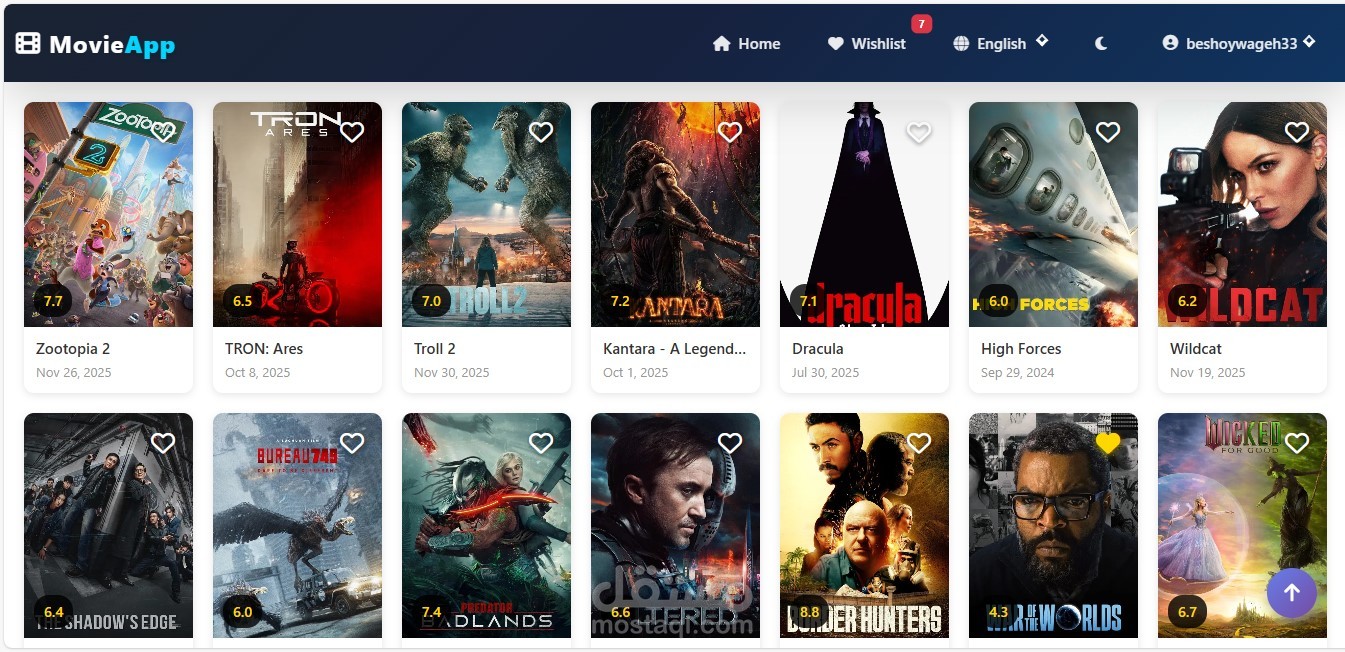Toggle the heart on Border Hunters poster
Screen dimensions: 1345x652
pyautogui.click(x=919, y=443)
